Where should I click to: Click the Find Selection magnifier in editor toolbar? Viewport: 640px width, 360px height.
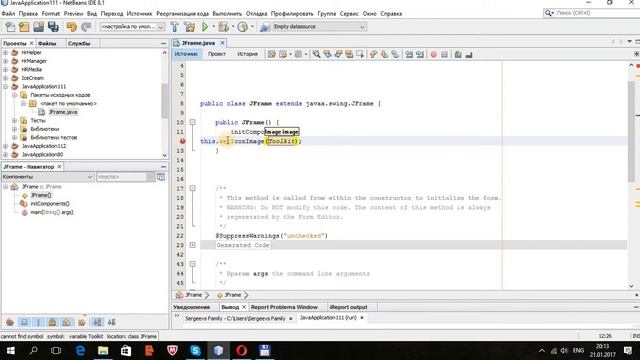tap(316, 54)
